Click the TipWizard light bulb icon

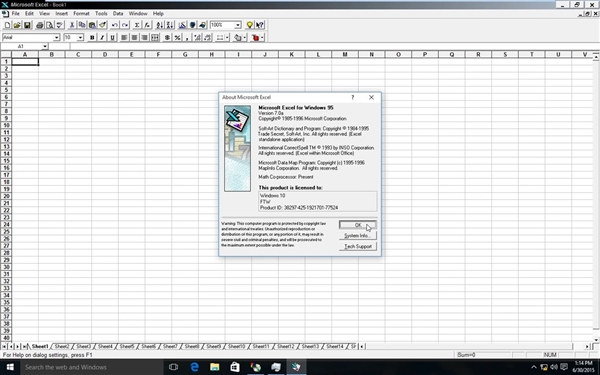[x=249, y=25]
